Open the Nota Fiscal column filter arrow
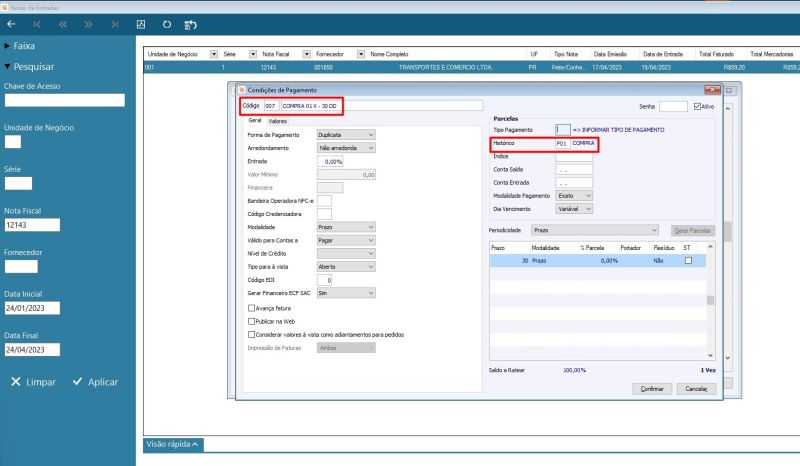The height and width of the screenshot is (466, 800). point(307,54)
